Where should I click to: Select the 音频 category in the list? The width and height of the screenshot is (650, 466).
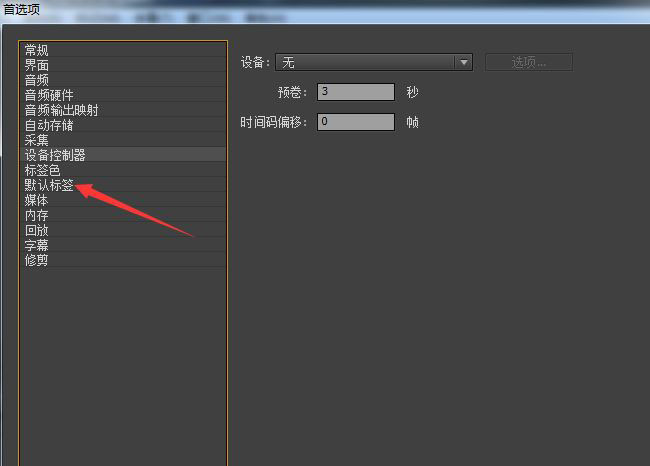pyautogui.click(x=123, y=80)
